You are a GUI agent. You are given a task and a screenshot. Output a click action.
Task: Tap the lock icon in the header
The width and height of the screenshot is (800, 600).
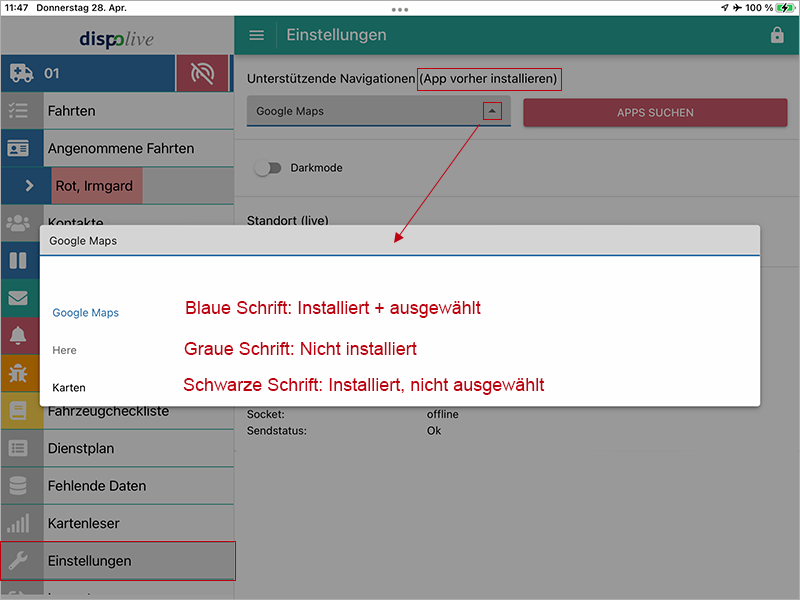click(777, 35)
